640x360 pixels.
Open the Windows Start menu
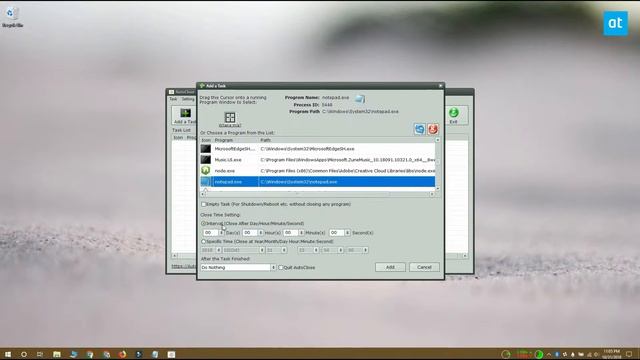(x=8, y=354)
